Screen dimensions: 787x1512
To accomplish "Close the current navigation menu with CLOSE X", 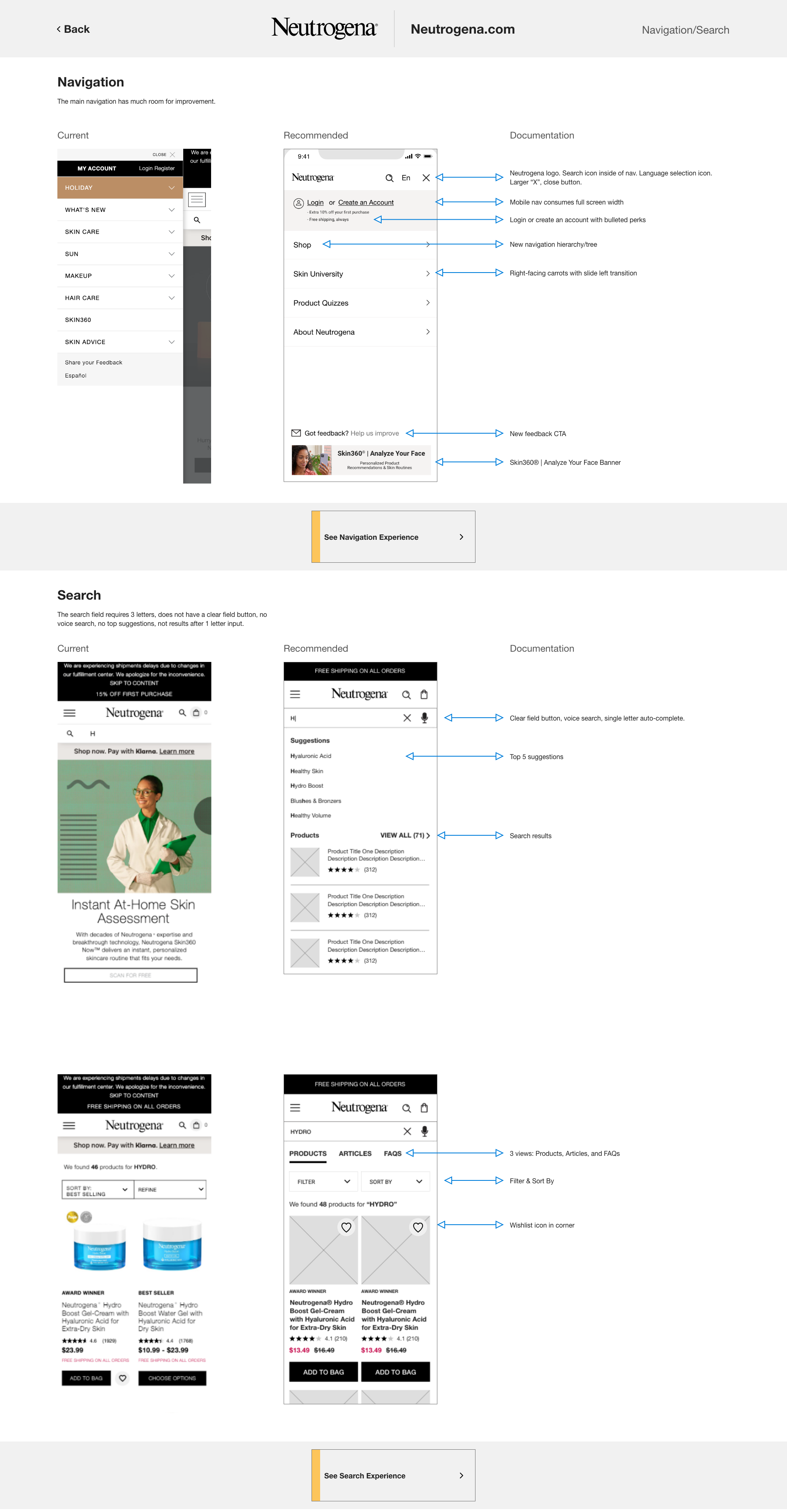I will (x=164, y=155).
